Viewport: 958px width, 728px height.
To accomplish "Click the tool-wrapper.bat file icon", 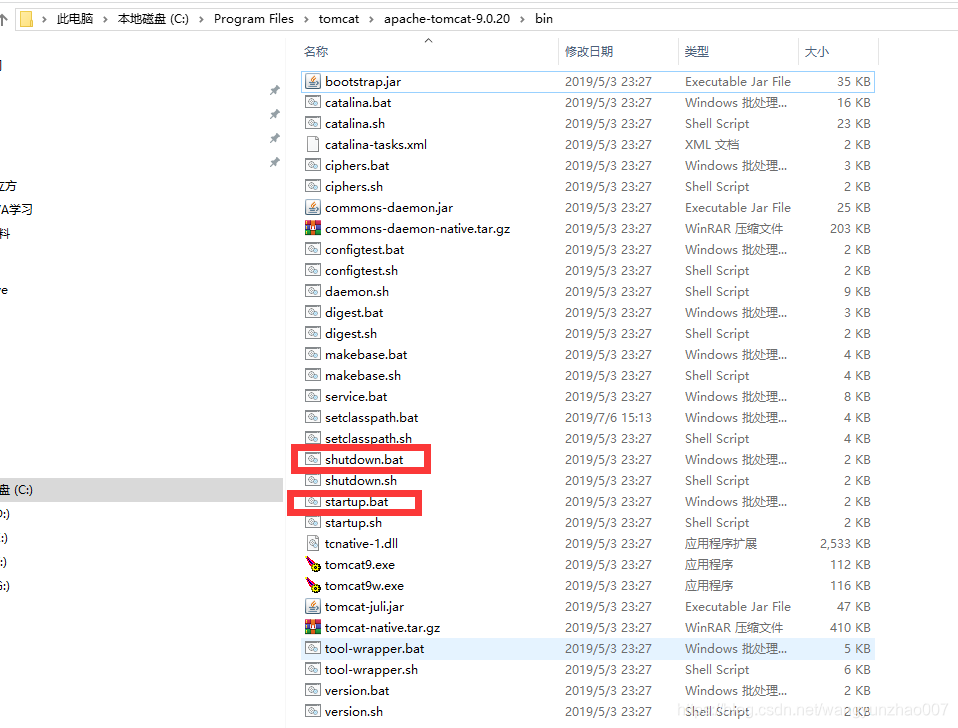I will (x=313, y=648).
